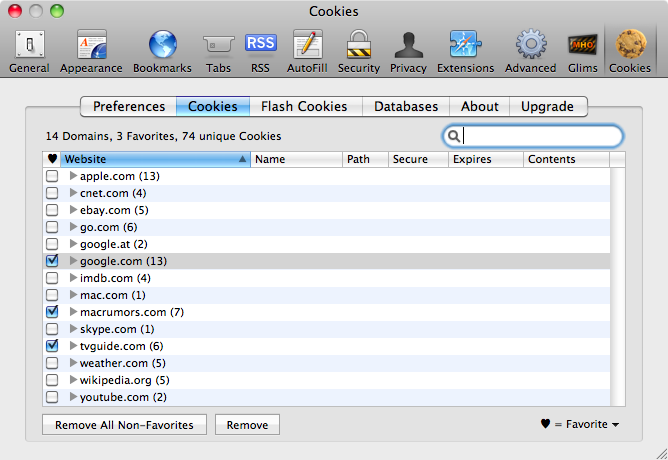Open the Advanced gear pane
Screen dimensions: 668x460
point(530,52)
